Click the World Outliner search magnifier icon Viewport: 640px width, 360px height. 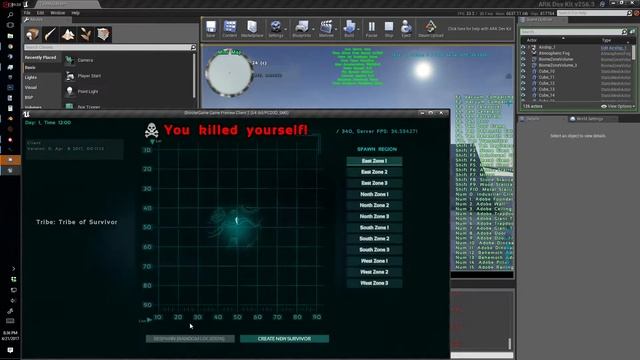(x=624, y=31)
